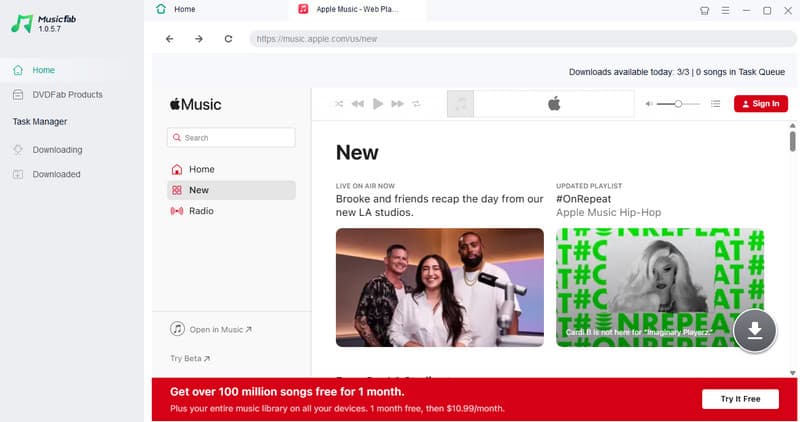Toggle shuffle in the player
The width and height of the screenshot is (800, 422).
click(339, 104)
